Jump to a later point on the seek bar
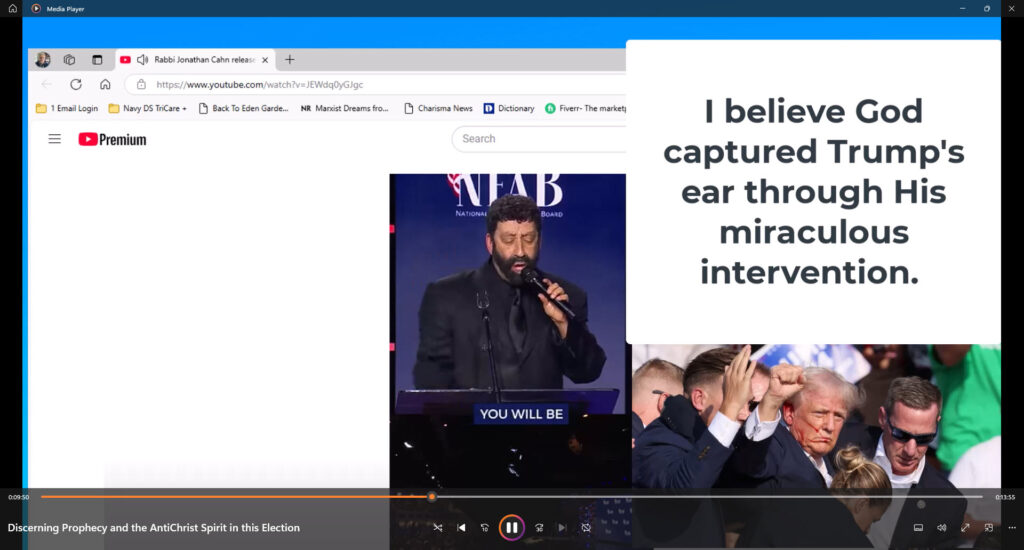The image size is (1024, 550). point(709,497)
